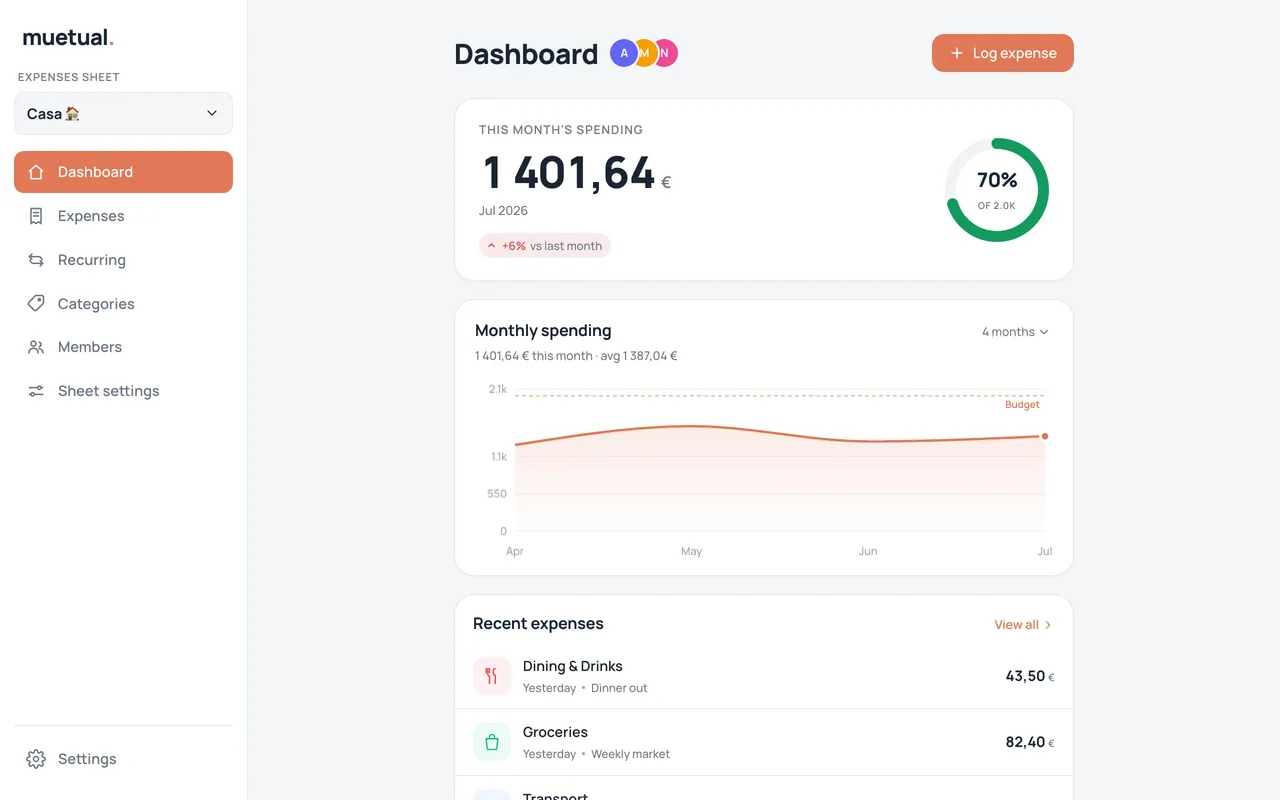Click the Dashboard page title

click(526, 54)
